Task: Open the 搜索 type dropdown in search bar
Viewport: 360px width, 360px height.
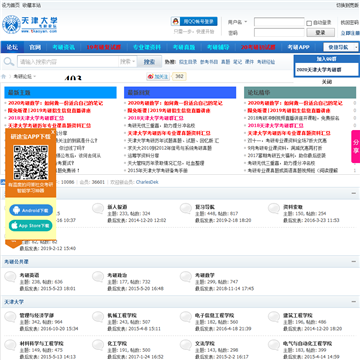Action: click(x=128, y=62)
